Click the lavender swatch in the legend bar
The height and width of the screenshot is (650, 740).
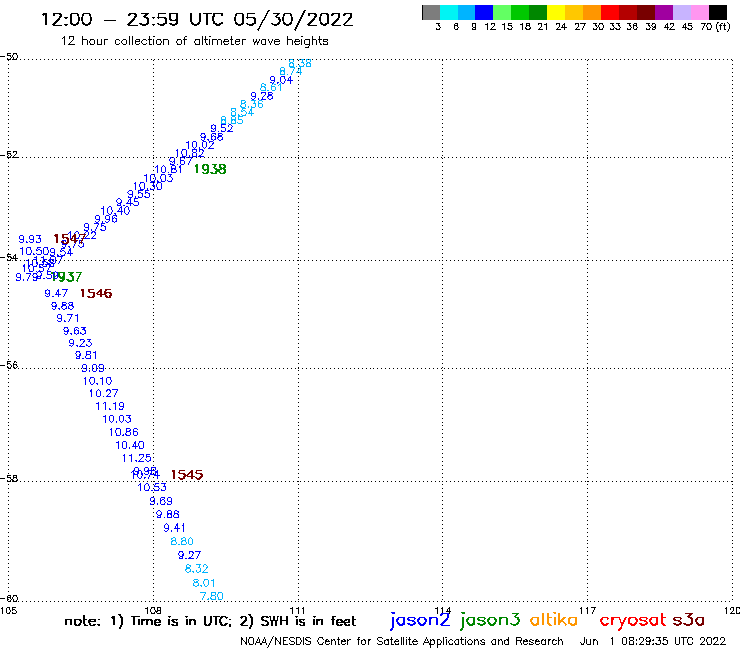(x=682, y=12)
